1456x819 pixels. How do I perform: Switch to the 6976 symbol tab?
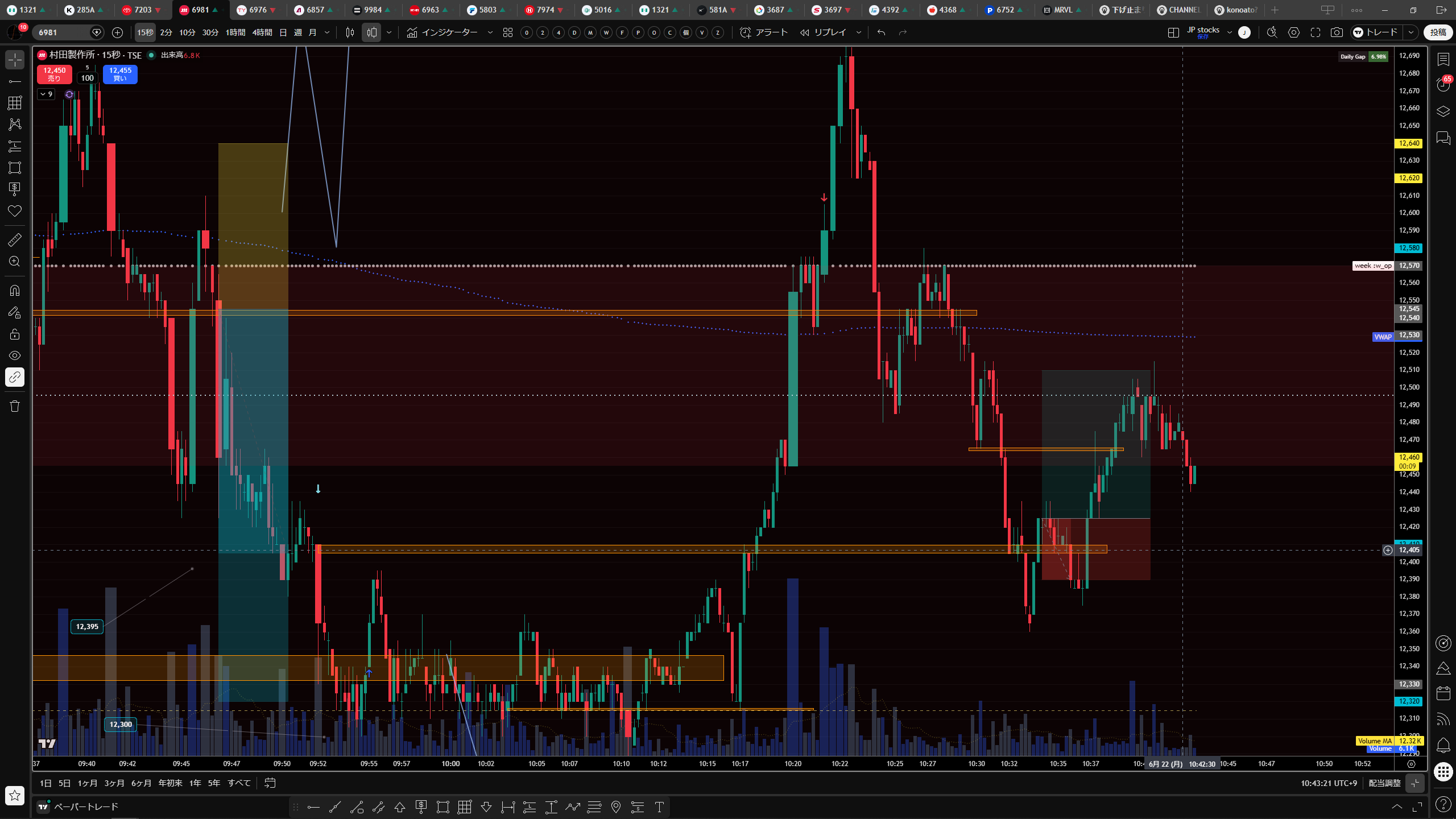pyautogui.click(x=257, y=10)
